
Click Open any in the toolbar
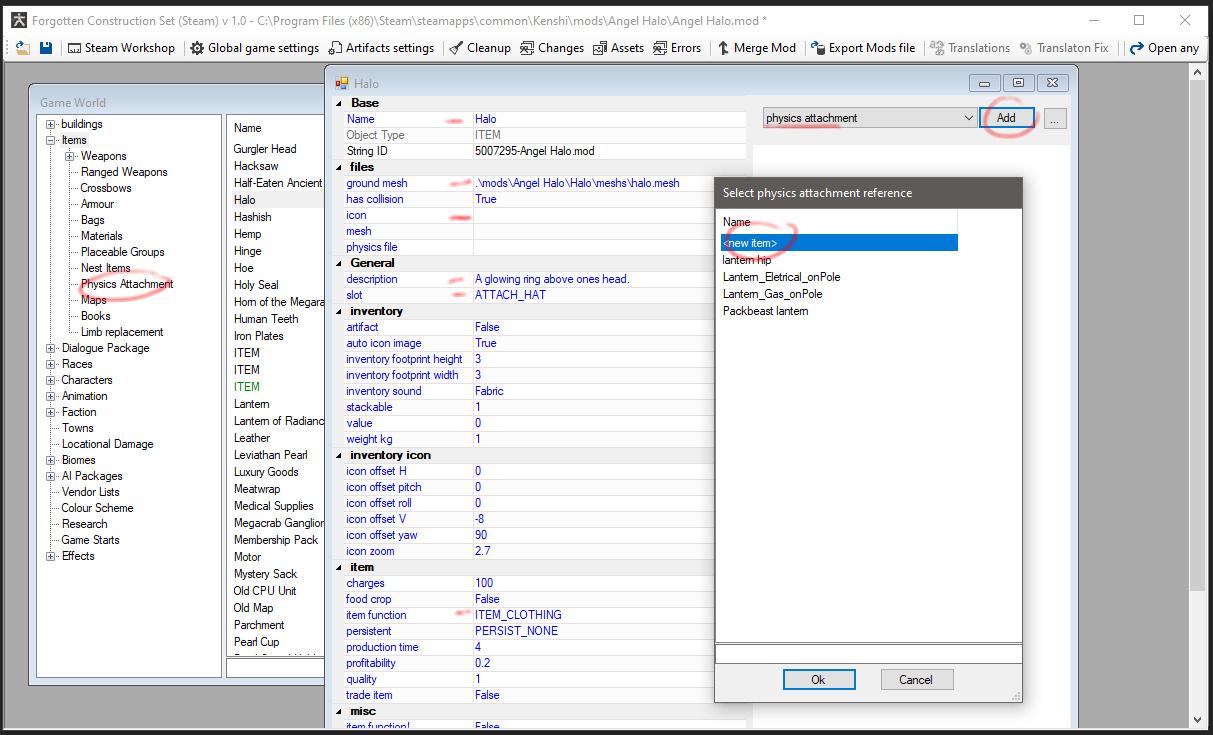[x=1164, y=48]
